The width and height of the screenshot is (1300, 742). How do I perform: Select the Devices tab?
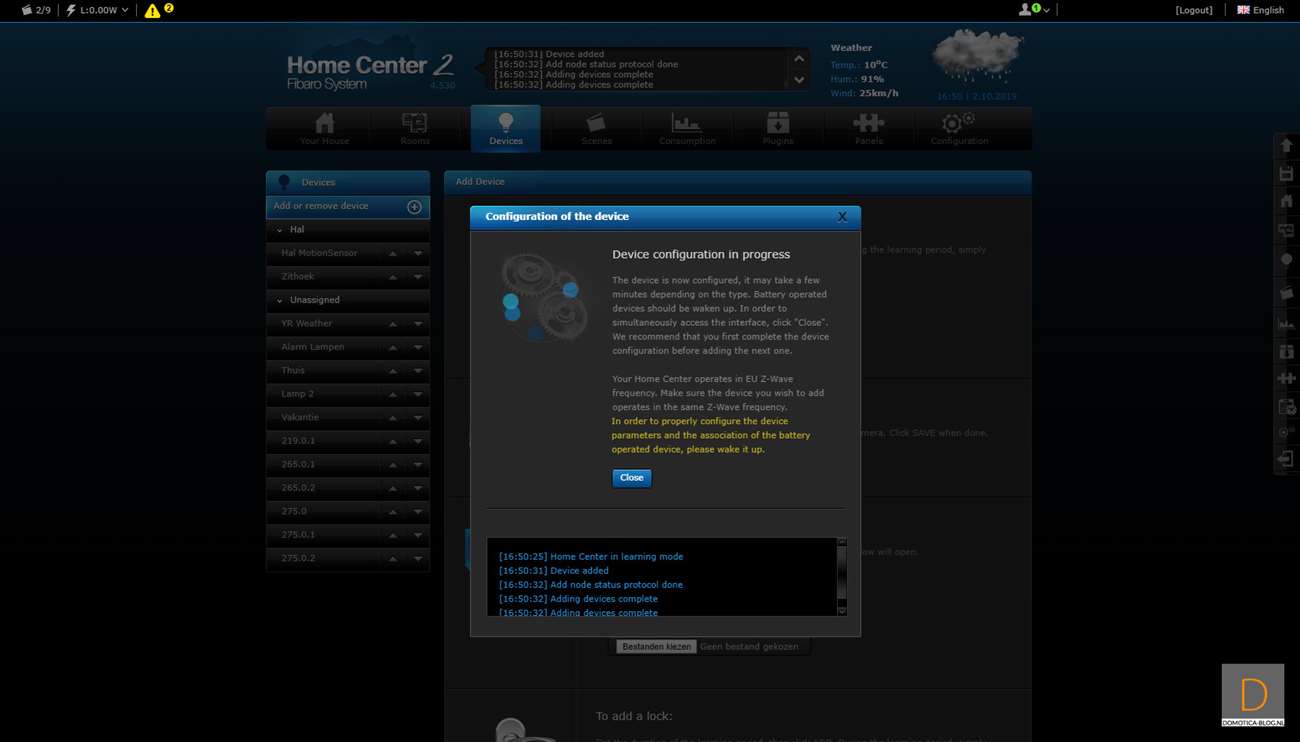506,128
